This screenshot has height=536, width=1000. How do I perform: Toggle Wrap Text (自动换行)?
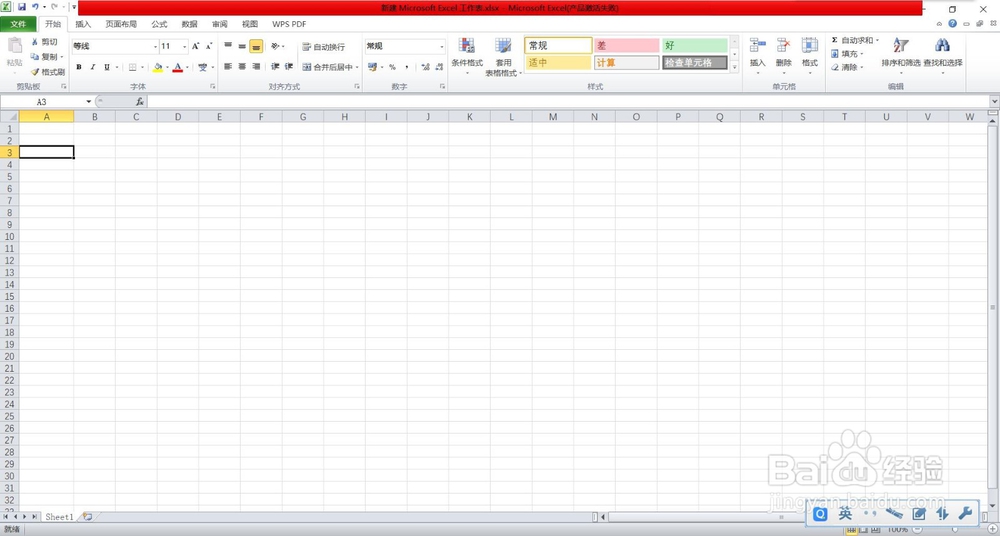point(323,47)
